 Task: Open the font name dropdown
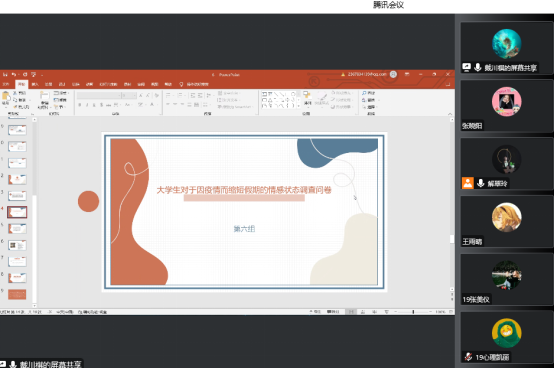[x=99, y=96]
